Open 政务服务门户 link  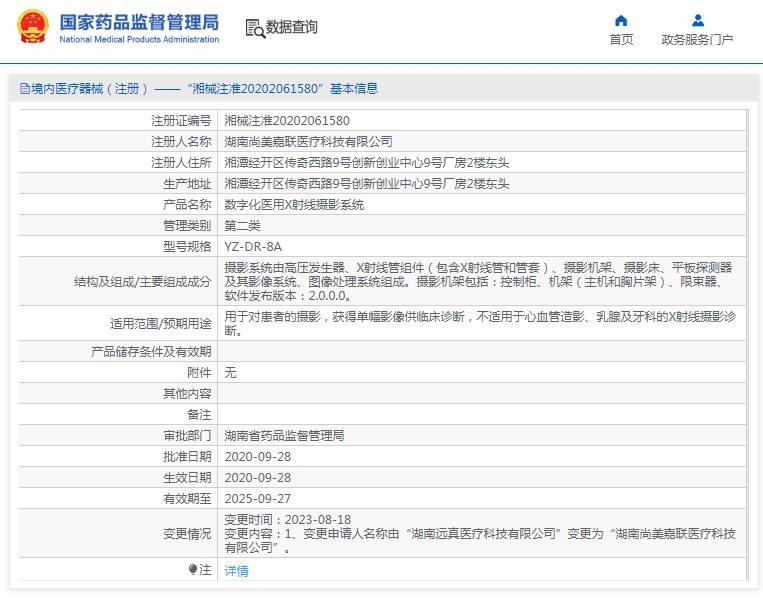coord(697,39)
